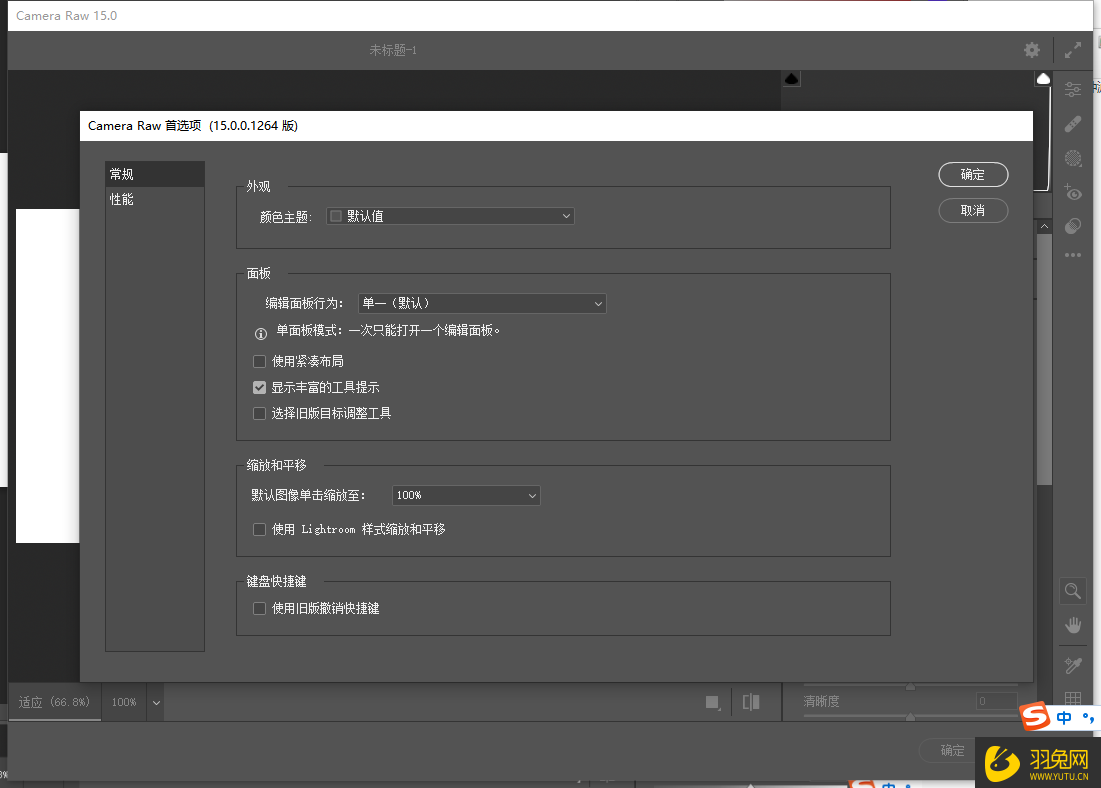The width and height of the screenshot is (1101, 788).
Task: Confirm preferences with 确定 button
Action: (x=973, y=174)
